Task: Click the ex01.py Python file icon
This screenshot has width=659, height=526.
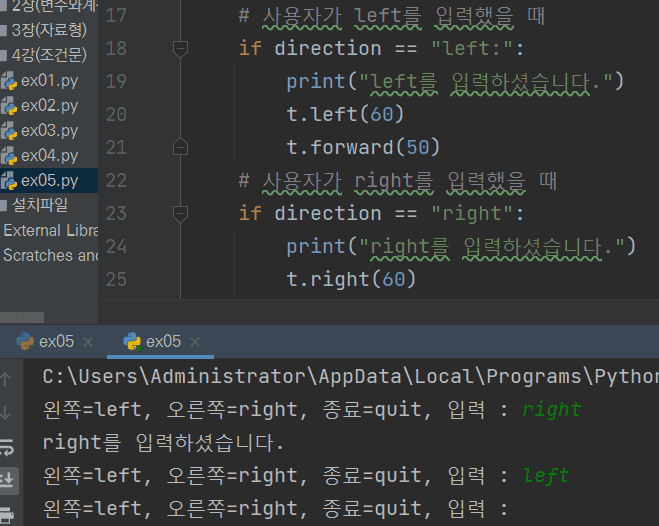Action: (x=9, y=81)
